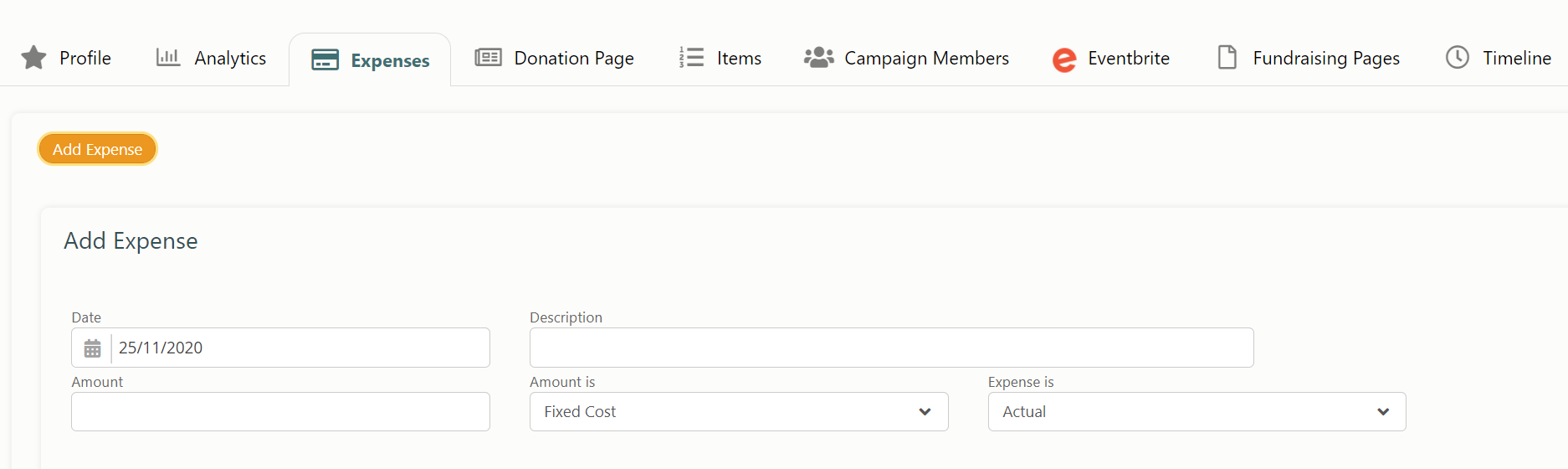Focus the Description text field
Image resolution: width=1568 pixels, height=469 pixels.
[x=891, y=348]
